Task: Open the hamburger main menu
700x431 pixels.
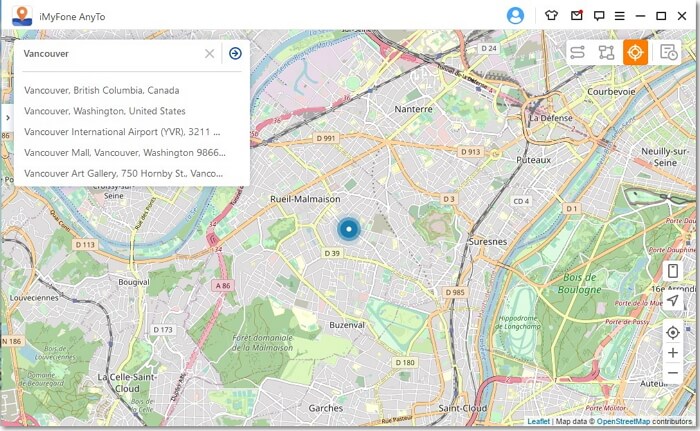Action: tap(620, 16)
